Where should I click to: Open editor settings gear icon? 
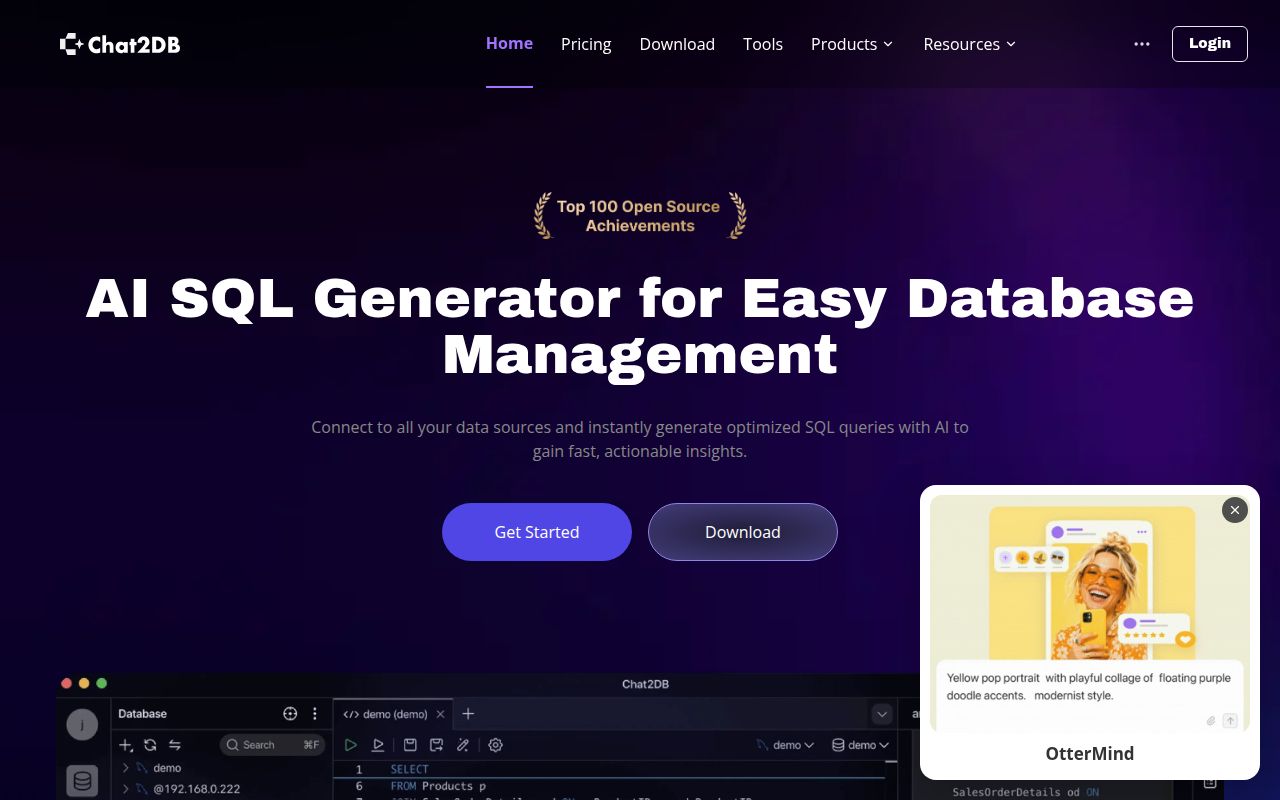(x=495, y=745)
